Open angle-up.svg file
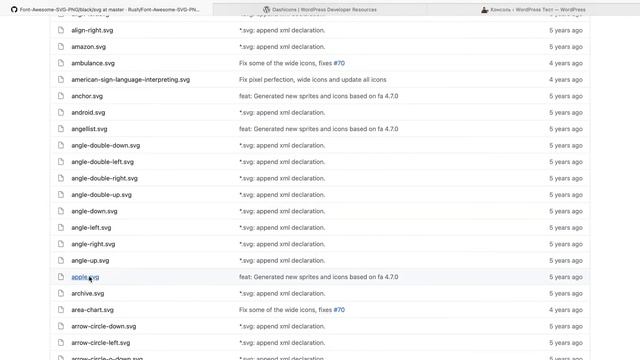 90,260
